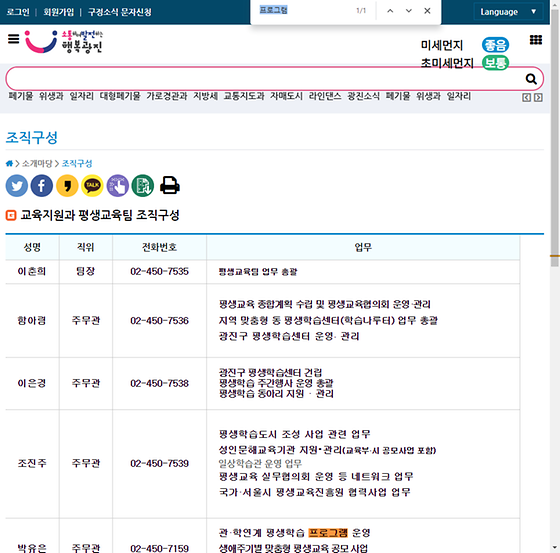
Task: Click 로그인 link
Action: [x=18, y=12]
